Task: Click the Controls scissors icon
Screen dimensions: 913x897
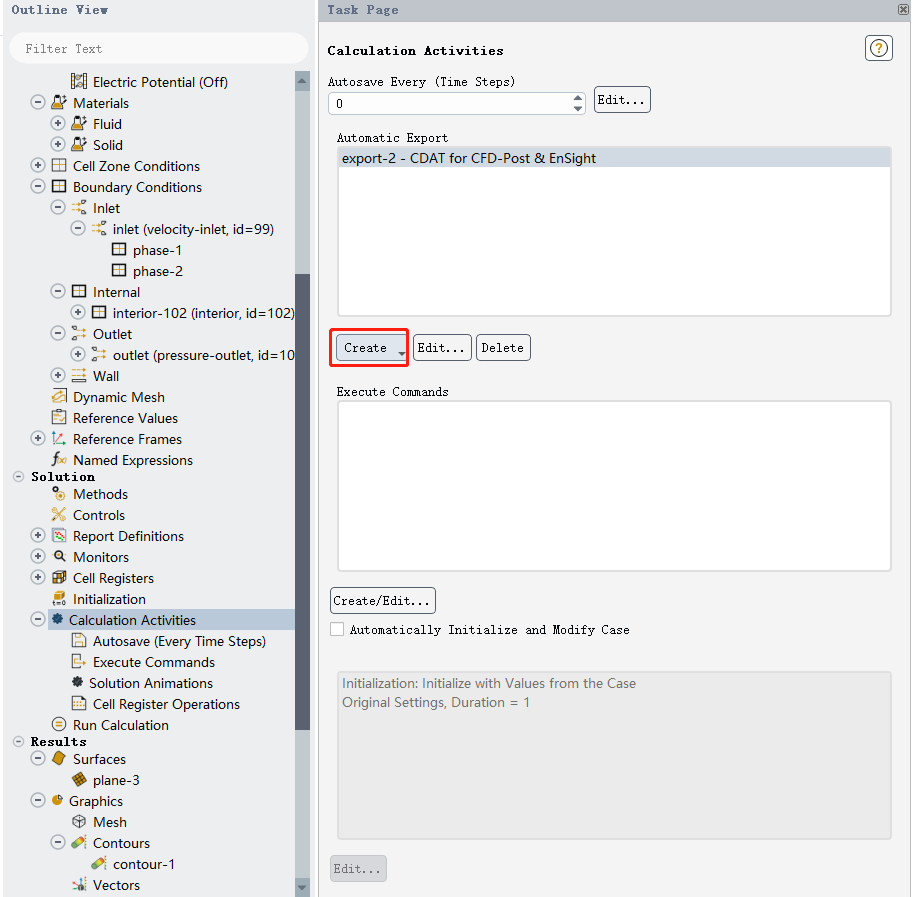Action: coord(59,515)
